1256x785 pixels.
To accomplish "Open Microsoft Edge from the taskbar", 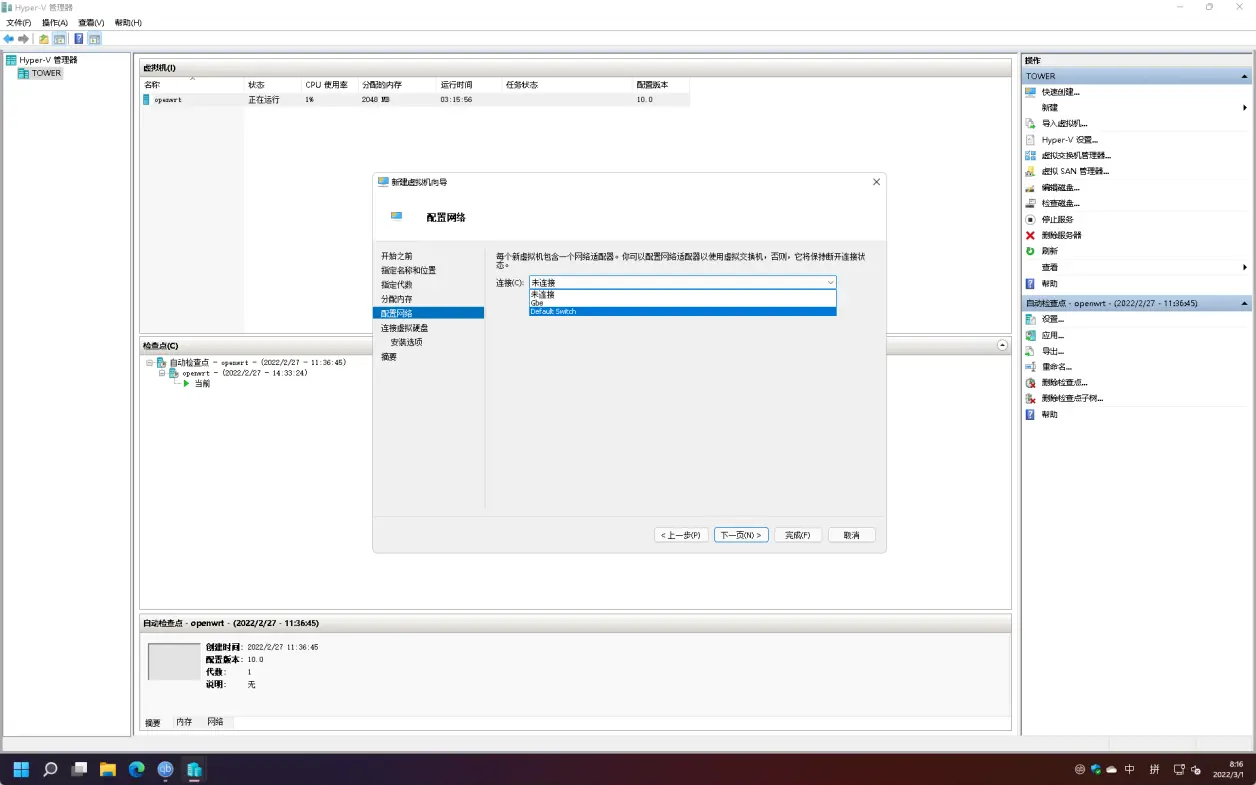I will click(x=137, y=769).
